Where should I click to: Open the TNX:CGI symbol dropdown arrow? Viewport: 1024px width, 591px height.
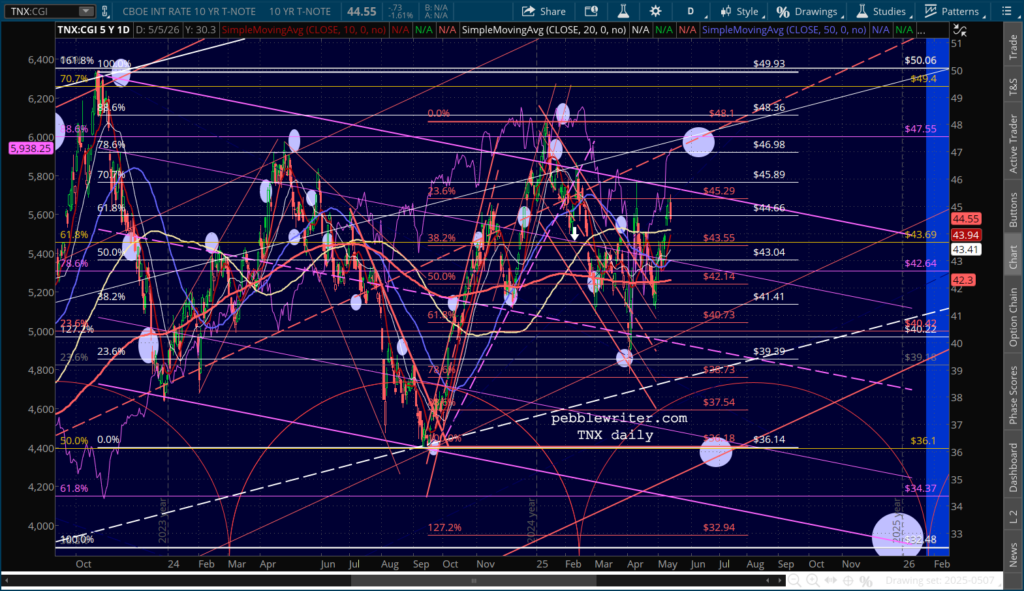coord(86,11)
